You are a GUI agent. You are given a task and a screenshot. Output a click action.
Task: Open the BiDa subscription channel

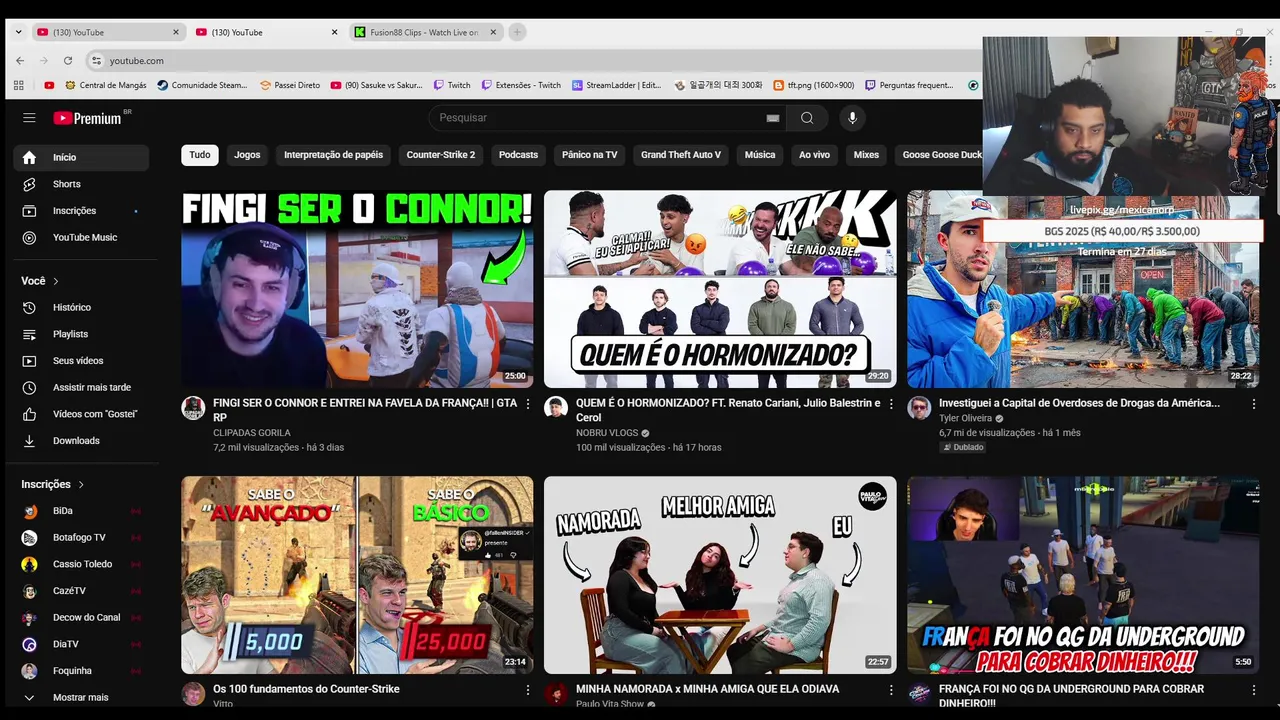coord(81,511)
